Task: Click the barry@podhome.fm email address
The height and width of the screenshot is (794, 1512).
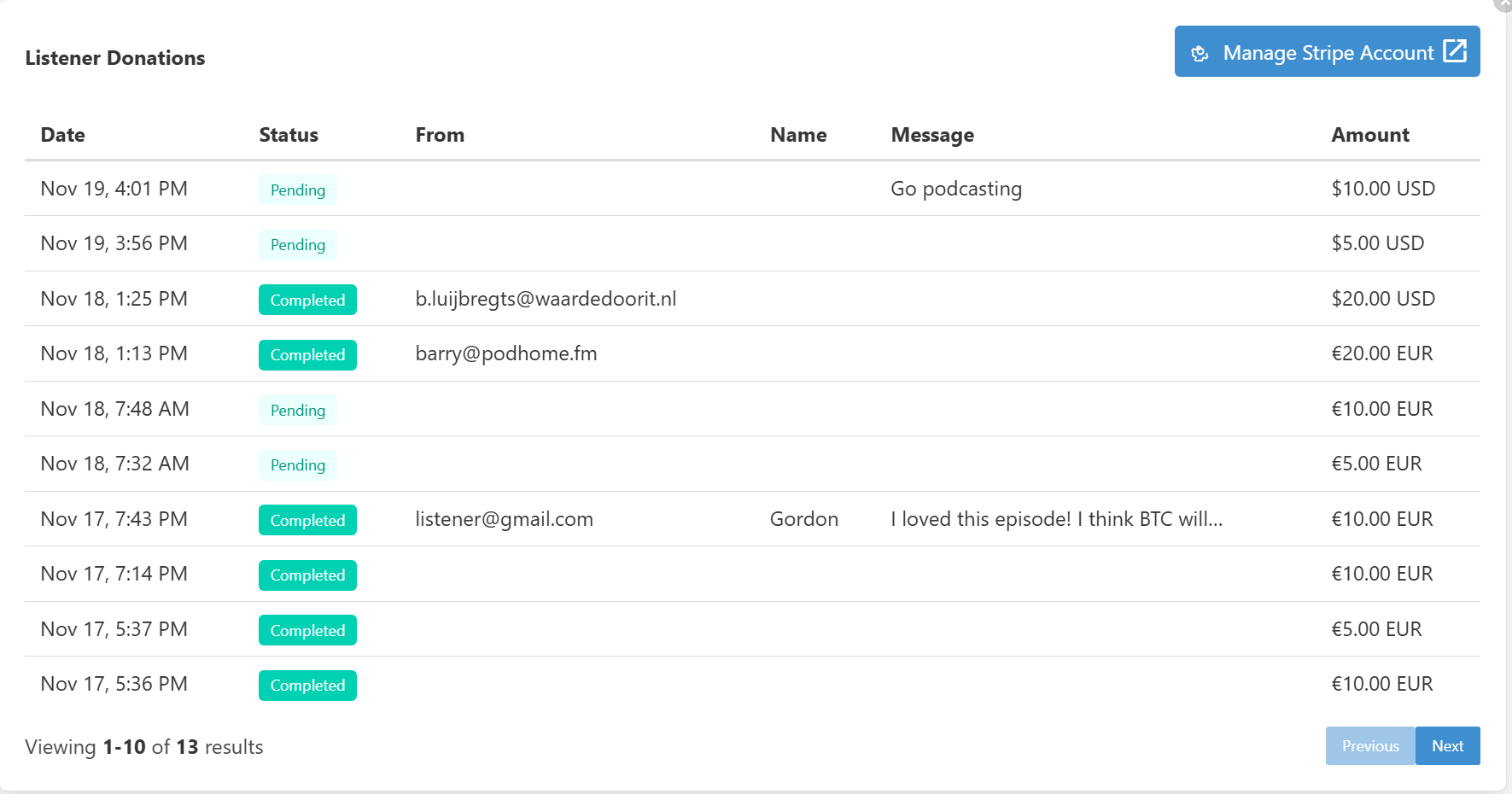Action: 506,353
